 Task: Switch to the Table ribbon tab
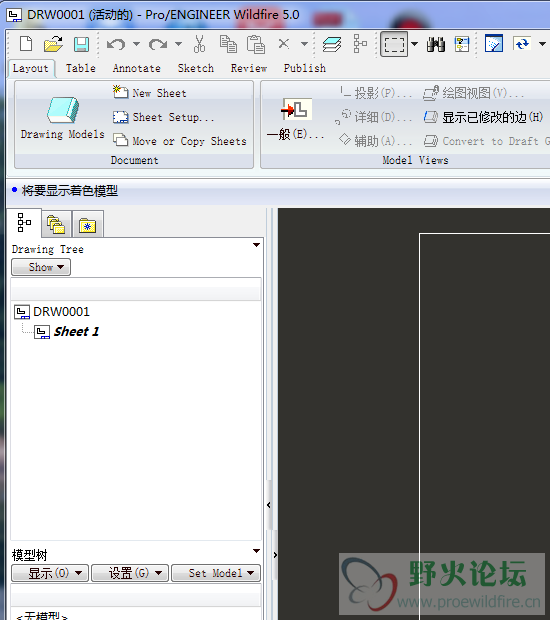(81, 68)
